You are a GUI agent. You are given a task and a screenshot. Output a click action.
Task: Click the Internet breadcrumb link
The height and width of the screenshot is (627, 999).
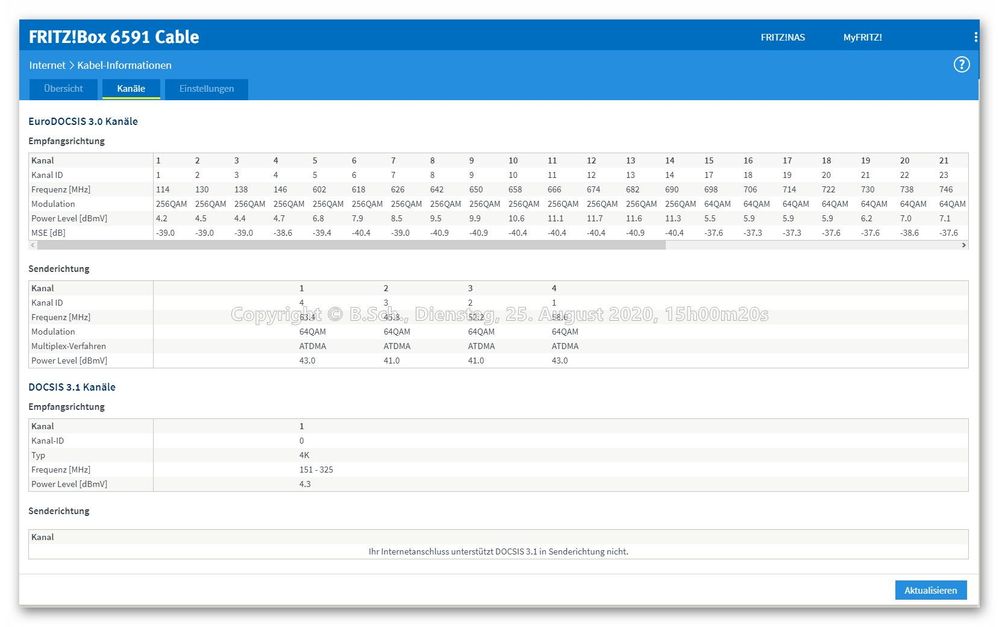[x=47, y=65]
